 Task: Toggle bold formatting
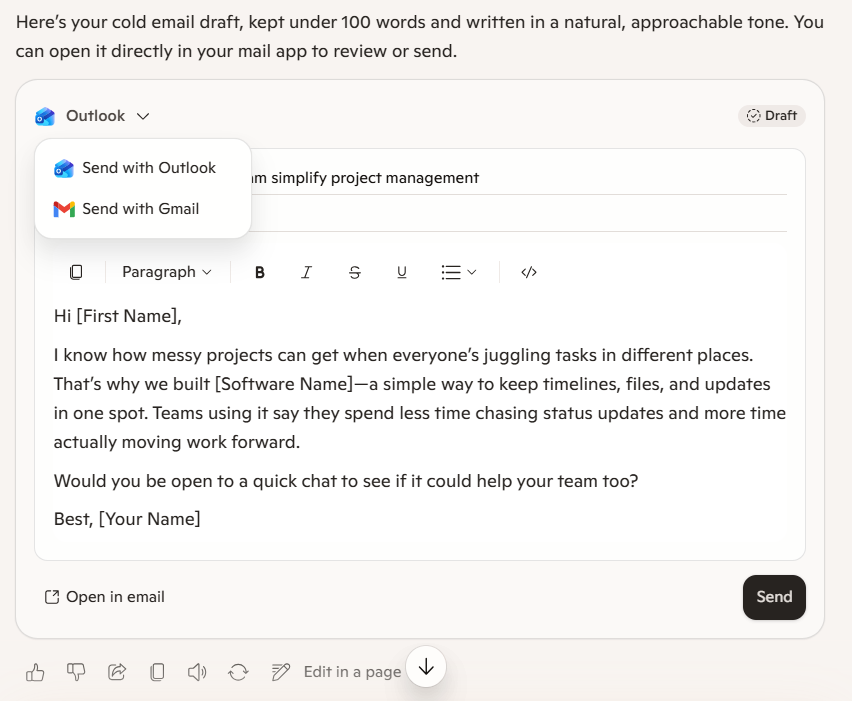(260, 272)
